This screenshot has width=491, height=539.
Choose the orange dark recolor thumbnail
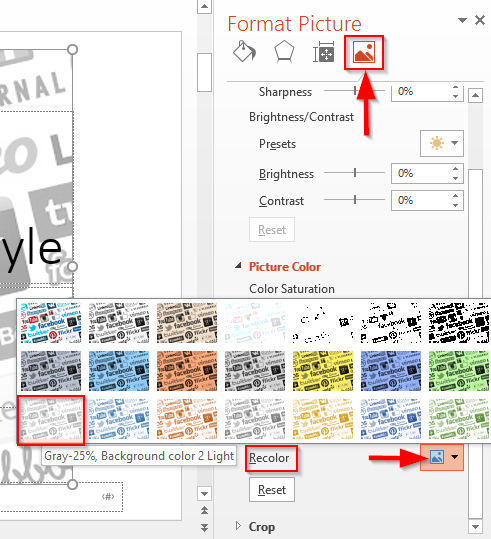click(x=187, y=371)
